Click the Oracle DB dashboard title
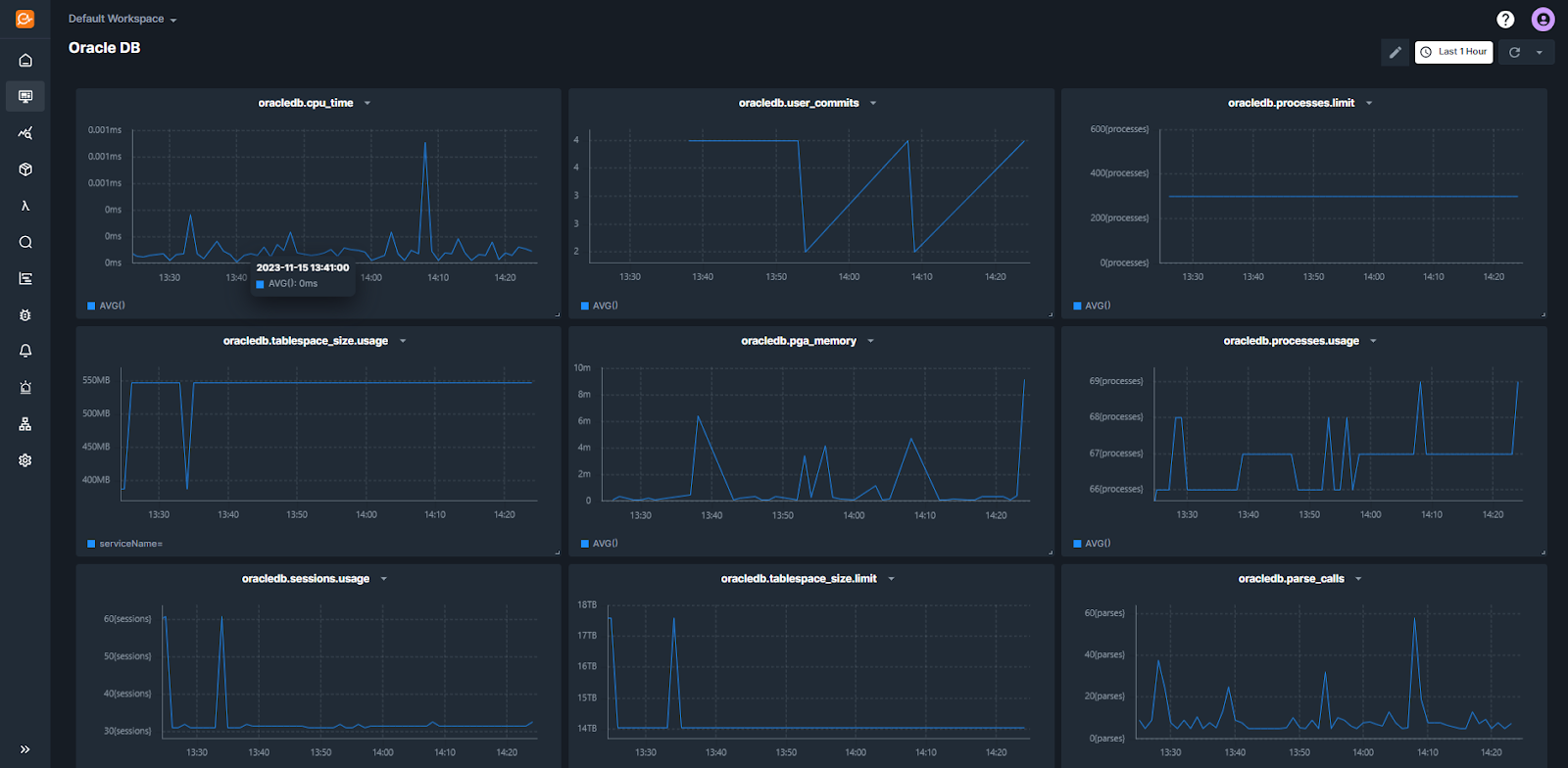The image size is (1568, 768). (104, 48)
